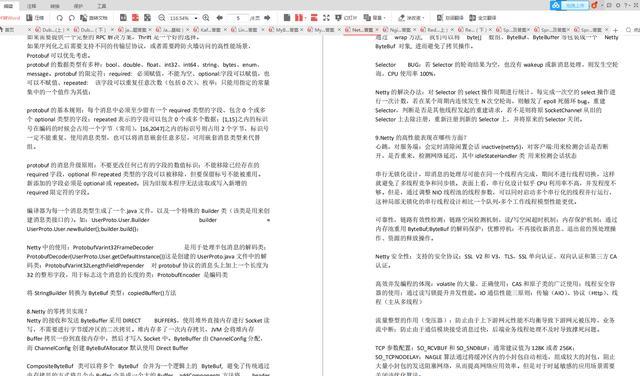Close the Ngi... document tab
Image resolution: width=640 pixels, height=376 pixels.
pos(414,30)
